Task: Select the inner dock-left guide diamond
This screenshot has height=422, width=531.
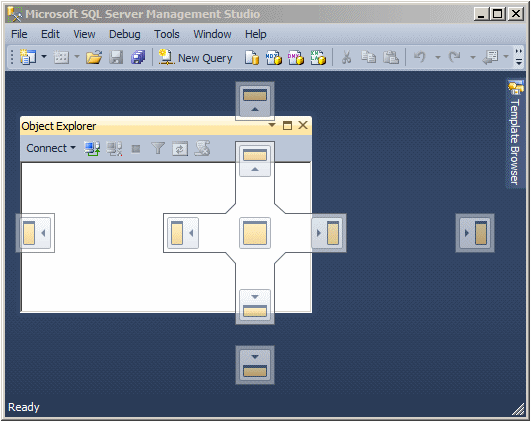Action: coord(183,233)
